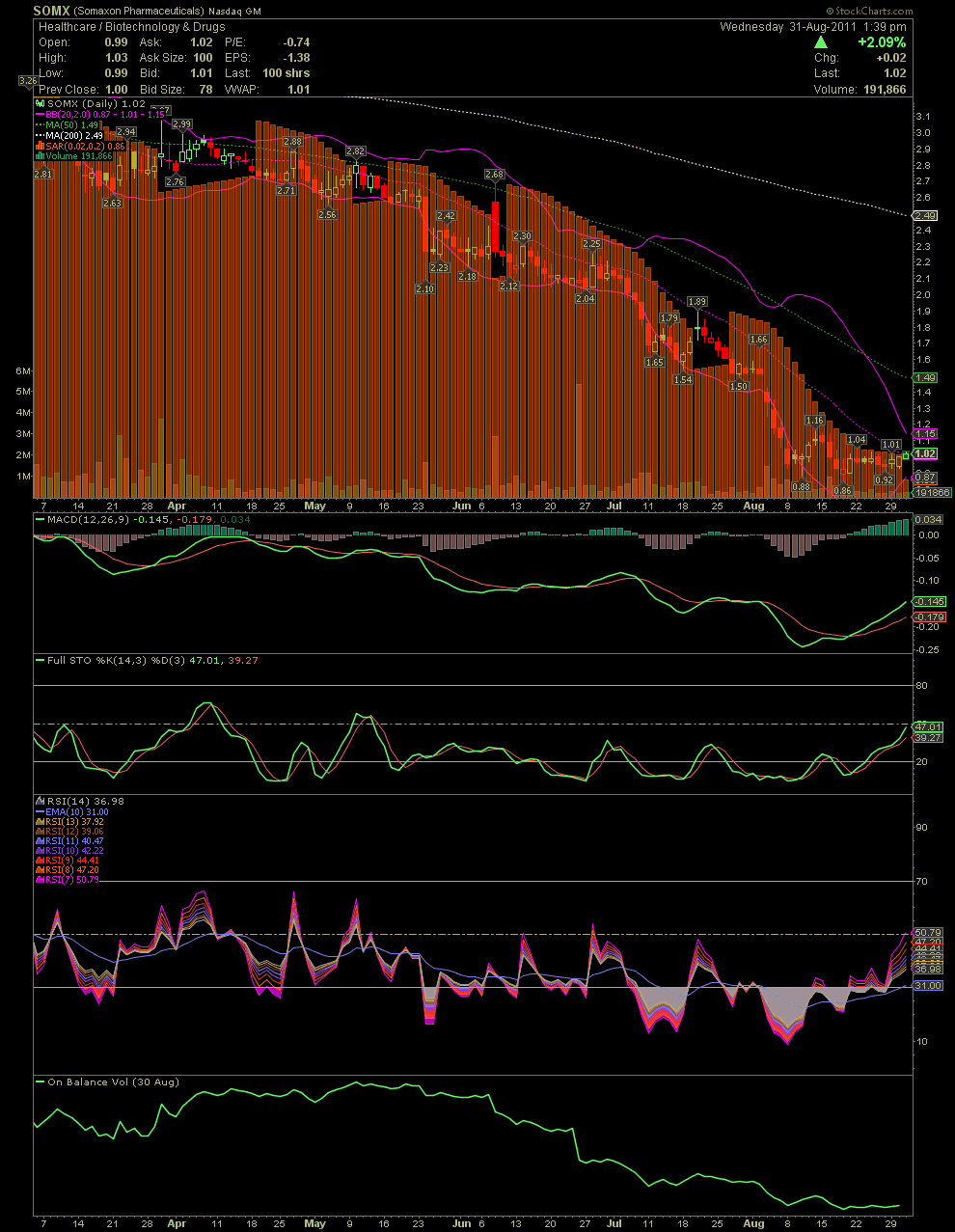Click the 2.99 high price annotation
The image size is (955, 1232).
pos(181,124)
